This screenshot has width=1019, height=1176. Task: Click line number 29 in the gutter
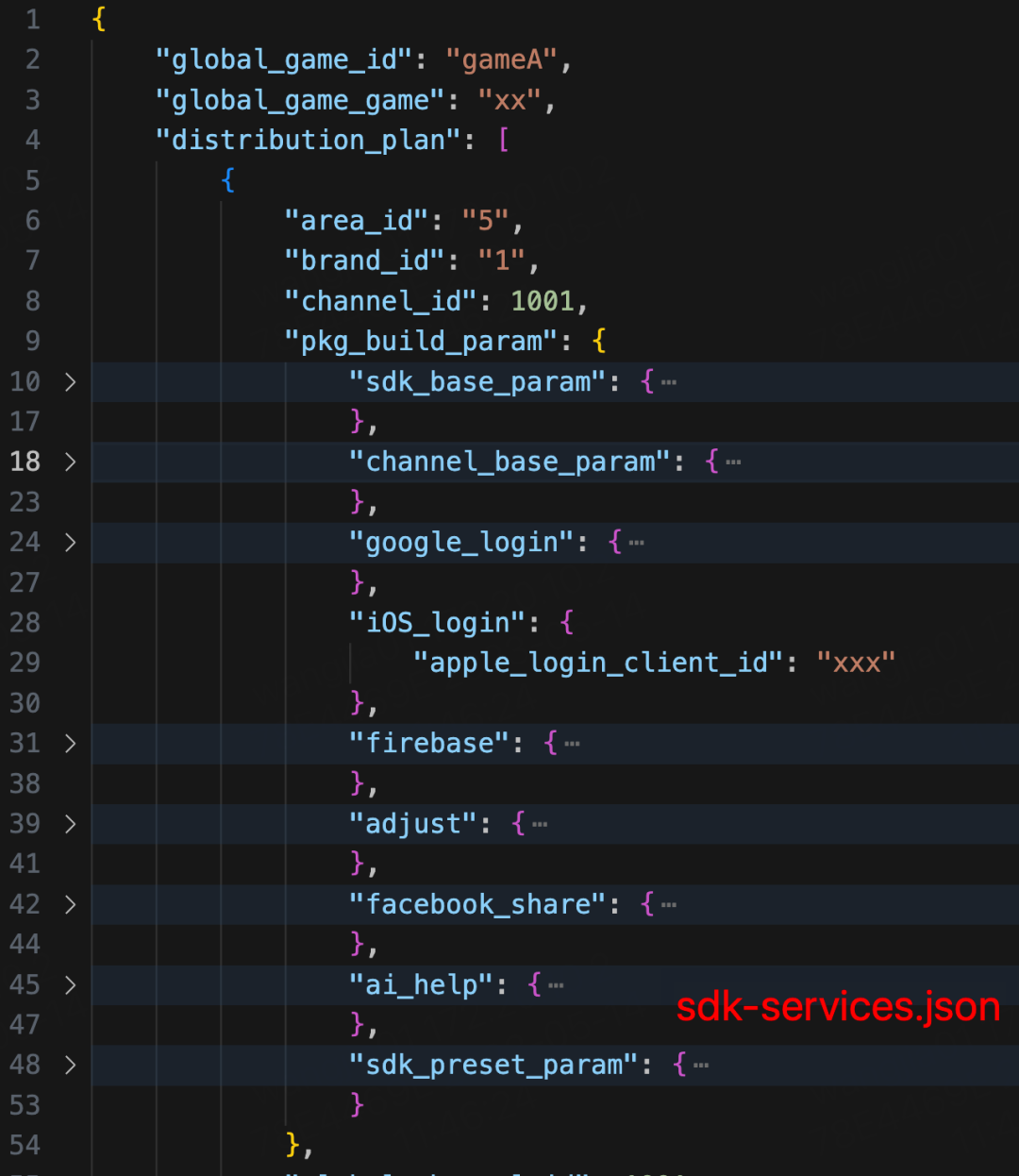pyautogui.click(x=25, y=663)
